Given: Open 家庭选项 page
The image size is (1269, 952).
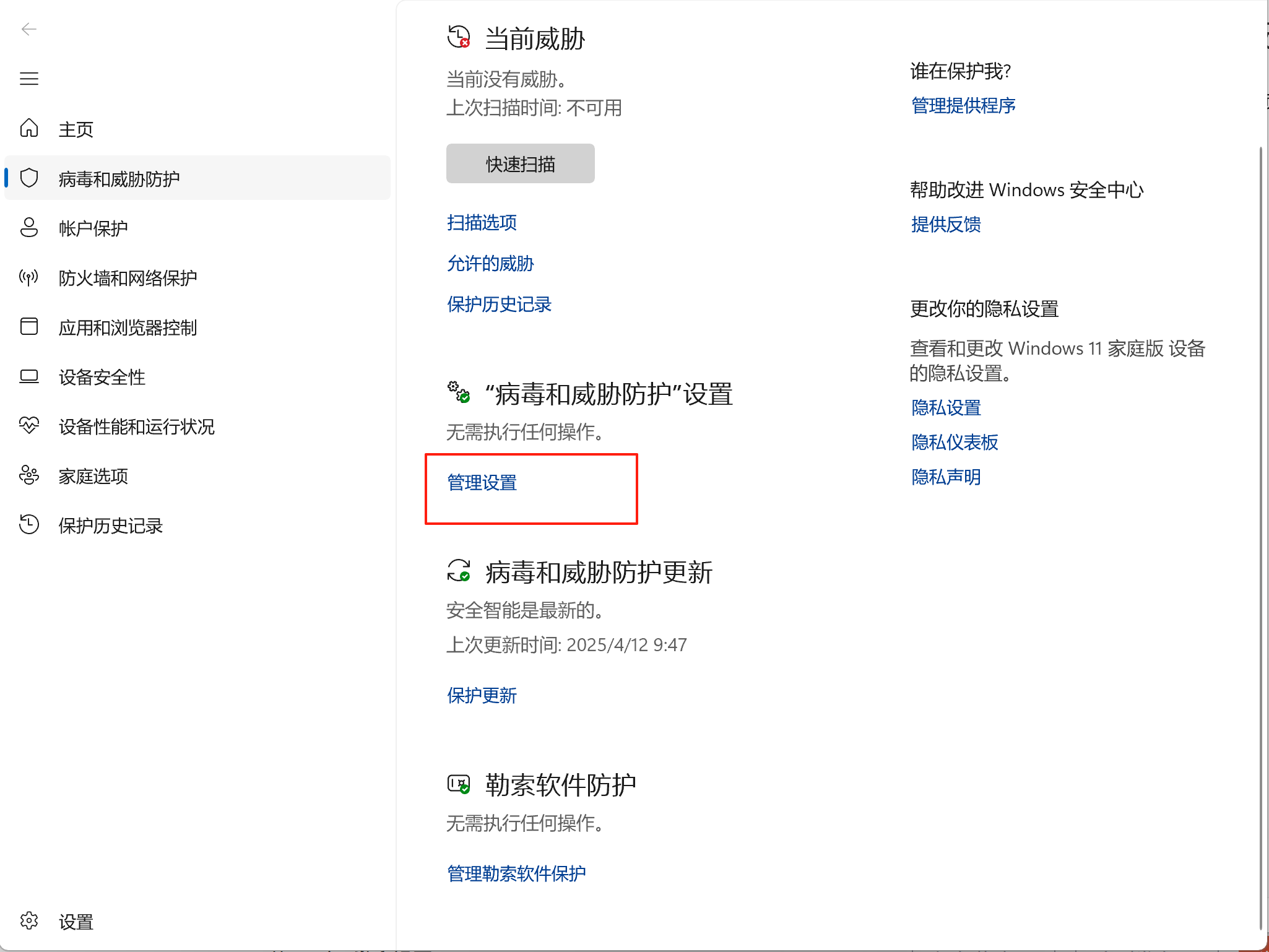Looking at the screenshot, I should tap(197, 475).
